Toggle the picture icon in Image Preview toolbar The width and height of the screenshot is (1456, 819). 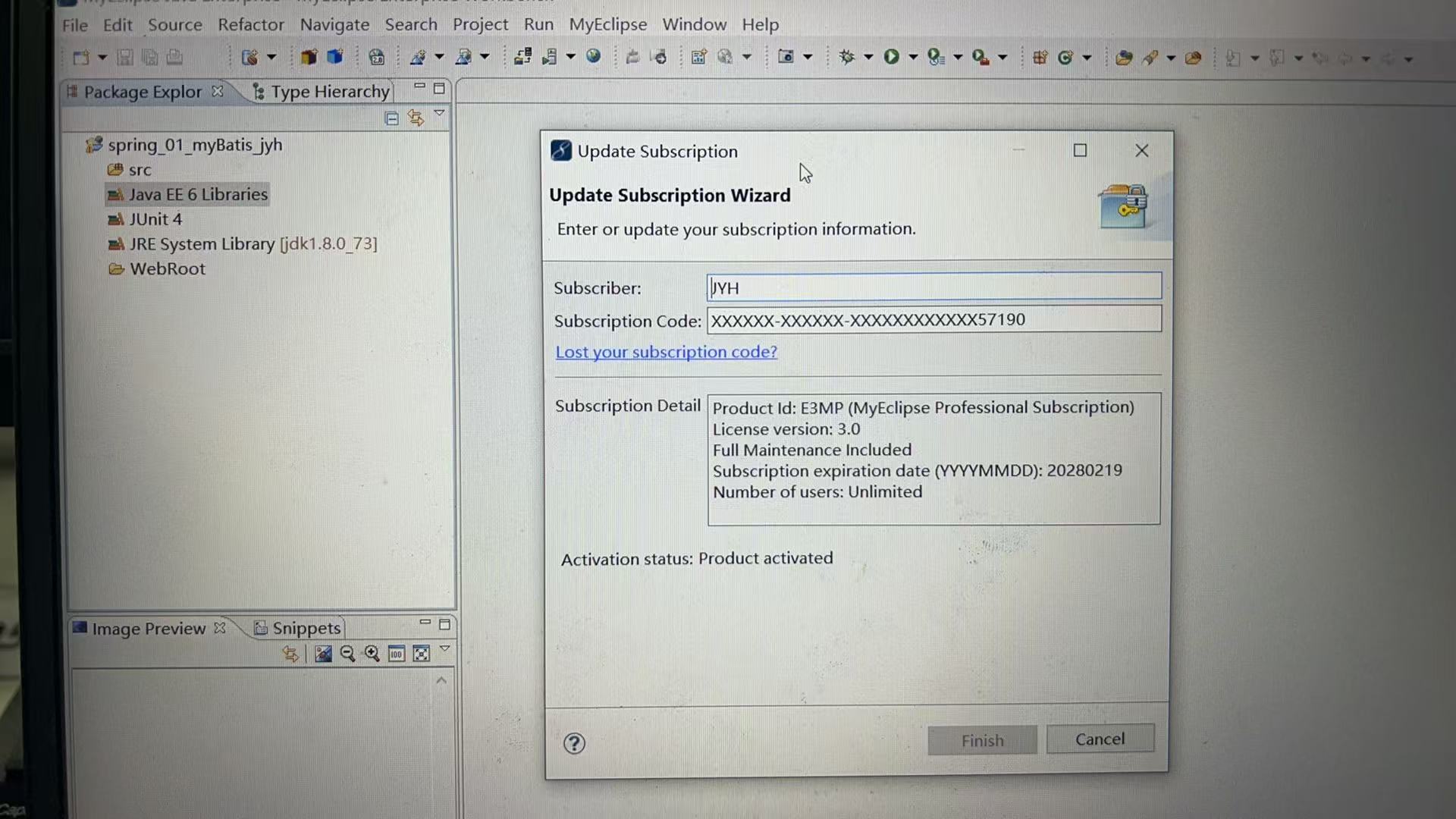(323, 654)
